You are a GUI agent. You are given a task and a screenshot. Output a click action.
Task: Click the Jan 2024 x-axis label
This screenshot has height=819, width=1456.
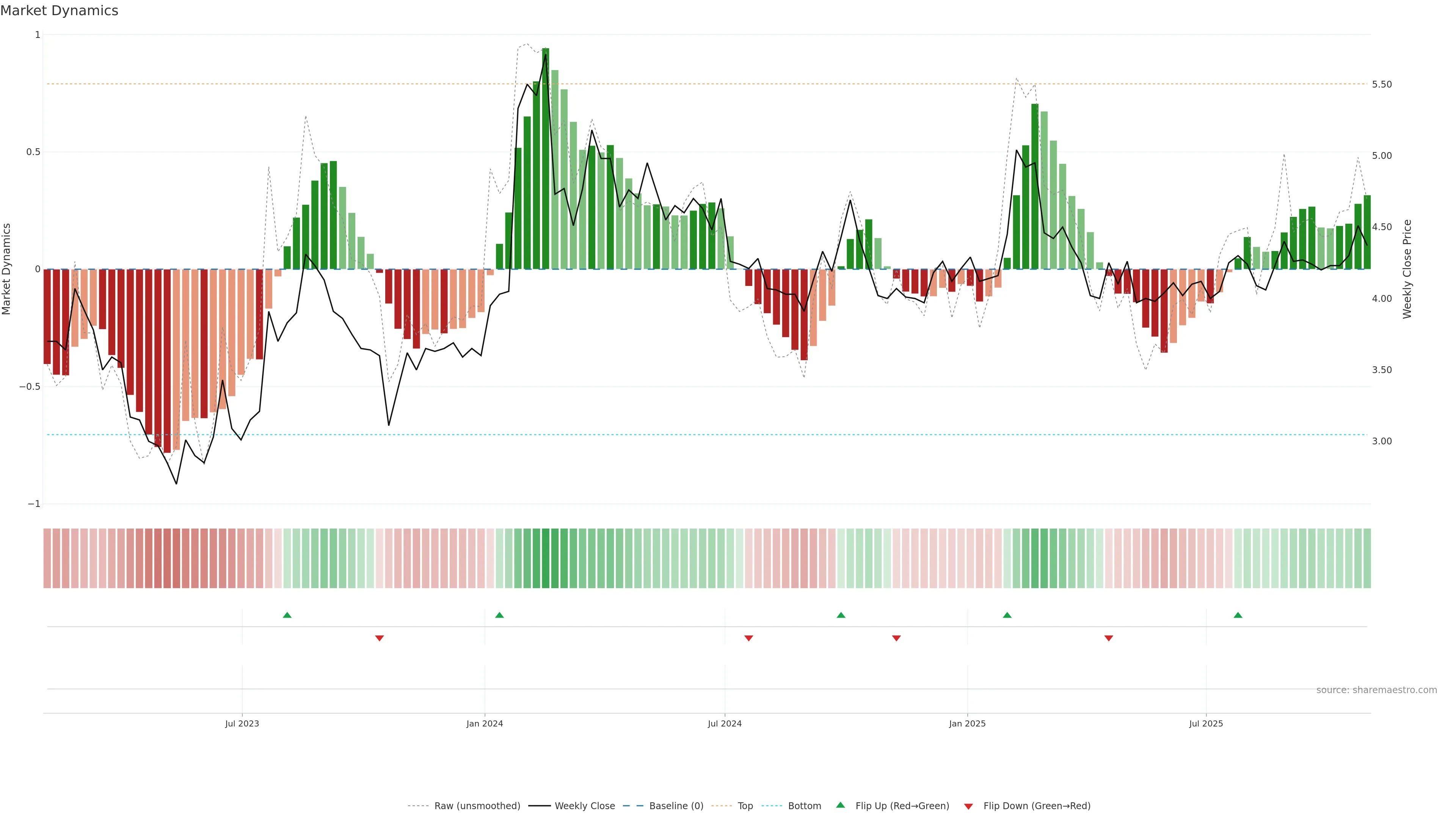485,724
